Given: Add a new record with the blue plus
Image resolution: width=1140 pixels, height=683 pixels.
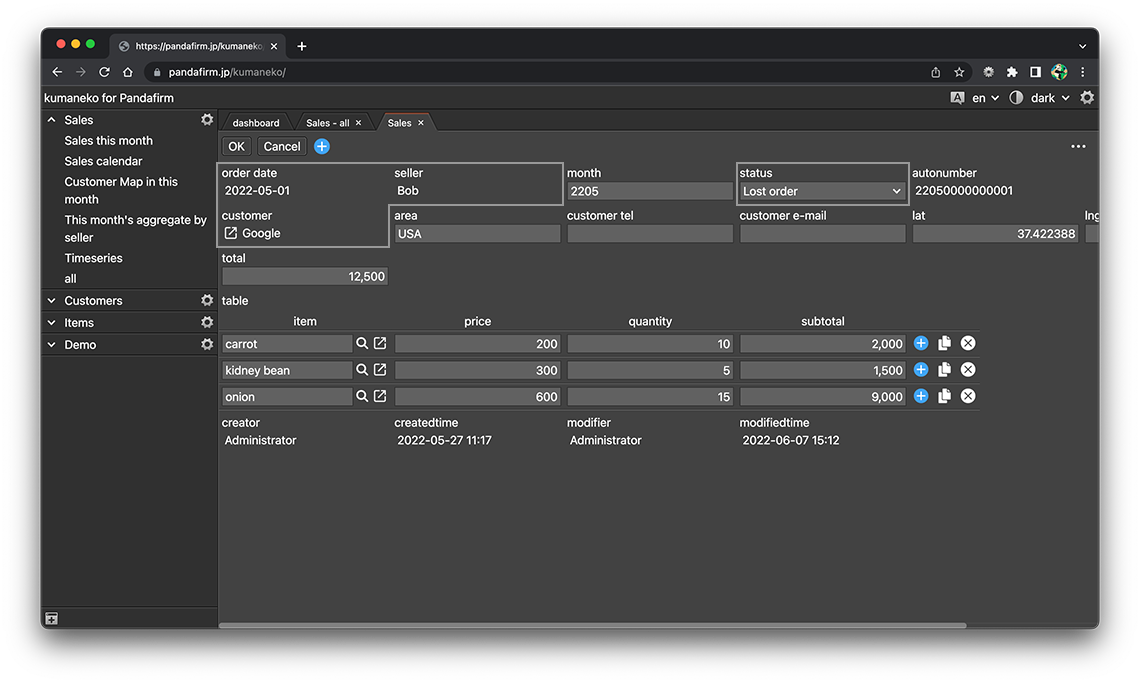Looking at the screenshot, I should (x=321, y=146).
